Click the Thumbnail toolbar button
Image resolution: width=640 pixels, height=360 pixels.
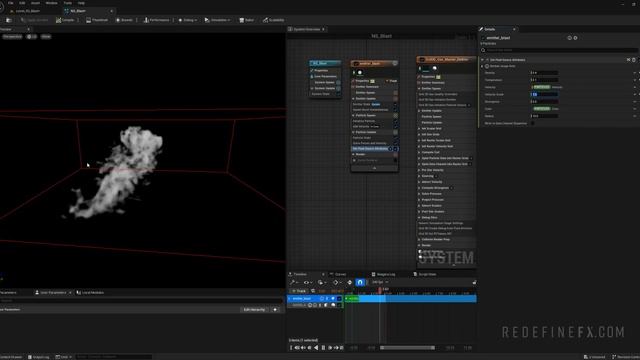click(x=97, y=20)
